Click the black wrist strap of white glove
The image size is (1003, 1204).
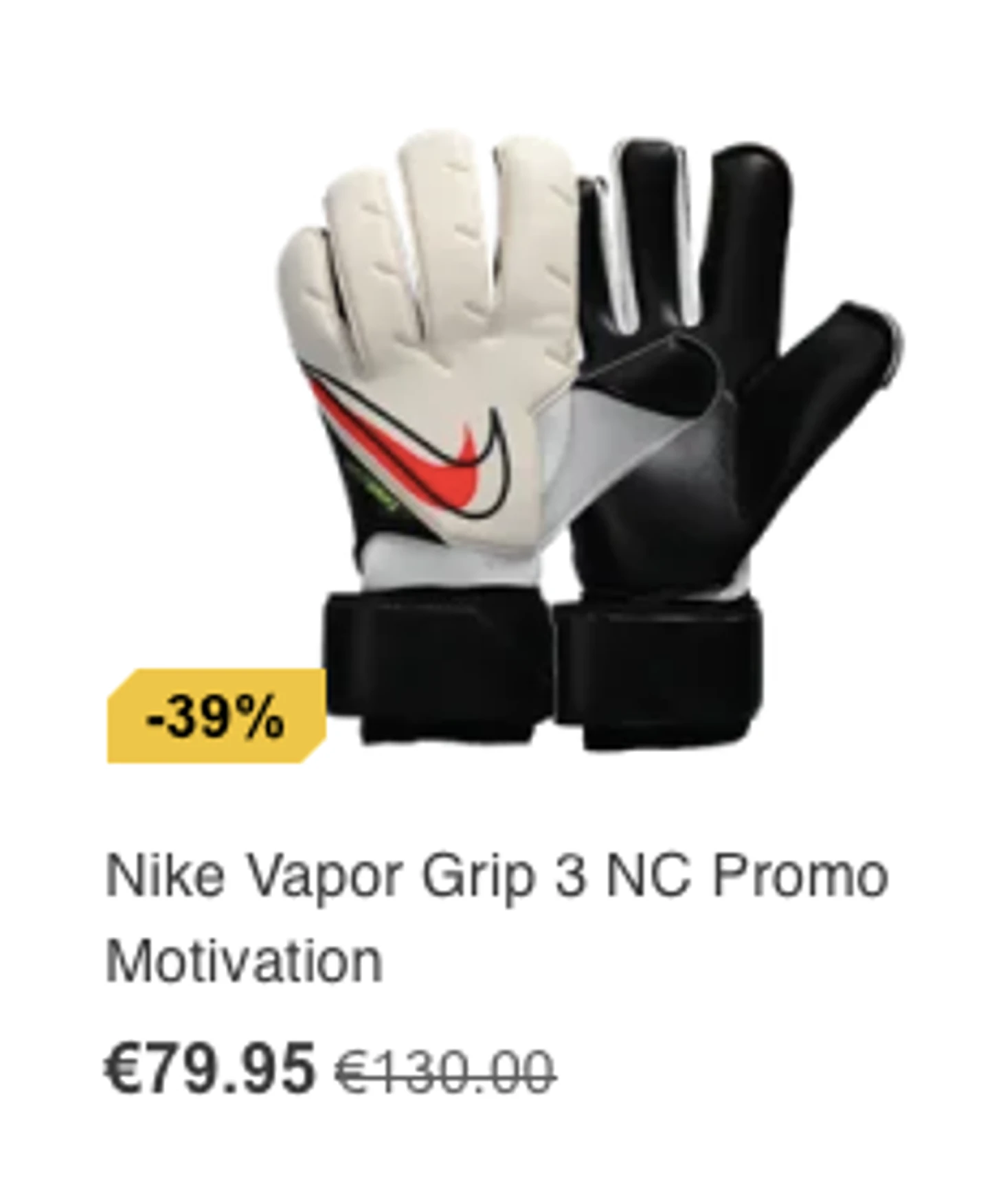(x=437, y=666)
